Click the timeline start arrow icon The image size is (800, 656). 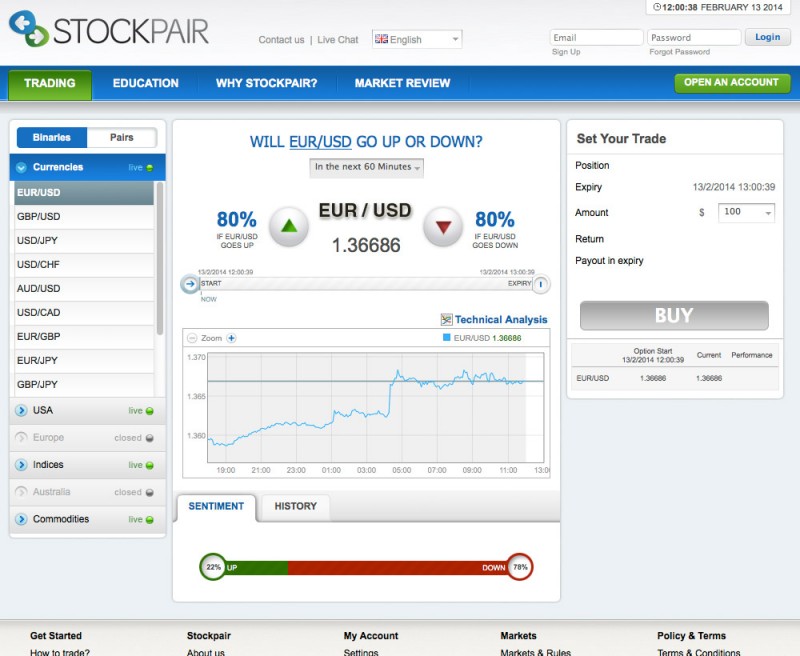click(190, 284)
